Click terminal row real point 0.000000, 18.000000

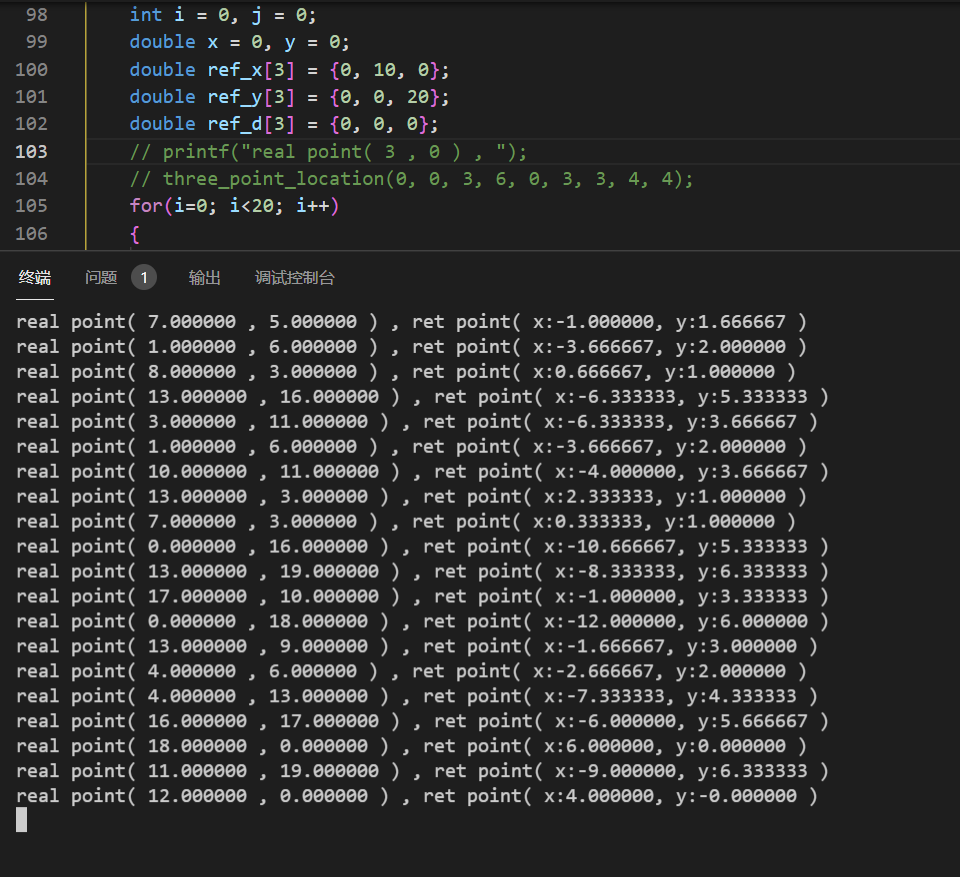pyautogui.click(x=422, y=622)
